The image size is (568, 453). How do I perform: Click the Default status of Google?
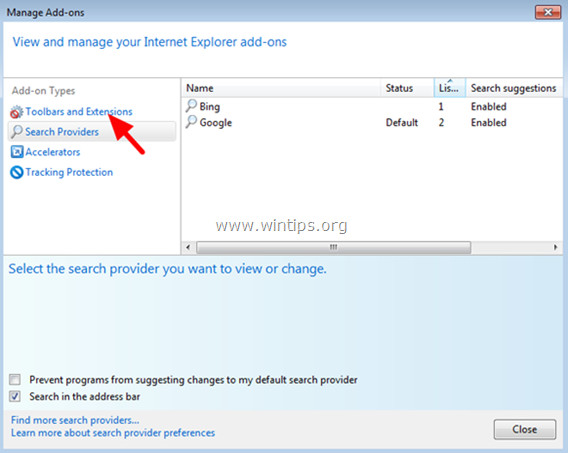(x=402, y=123)
